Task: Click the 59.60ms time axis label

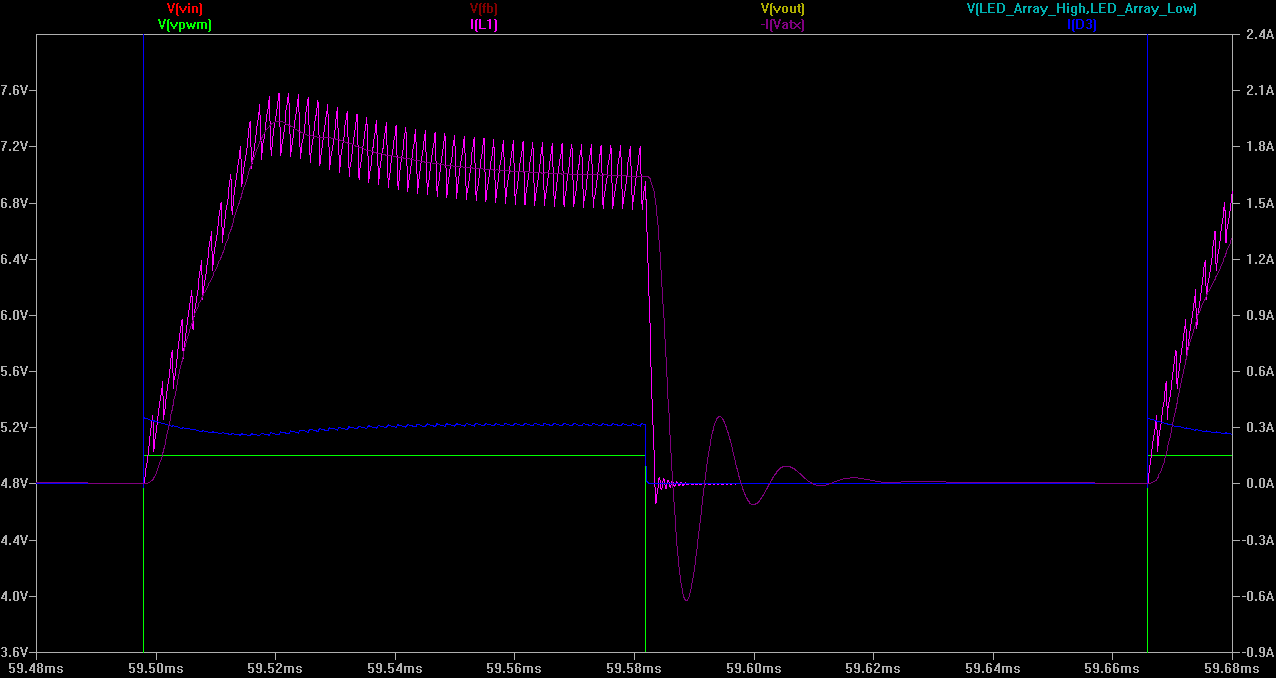Action: [753, 668]
